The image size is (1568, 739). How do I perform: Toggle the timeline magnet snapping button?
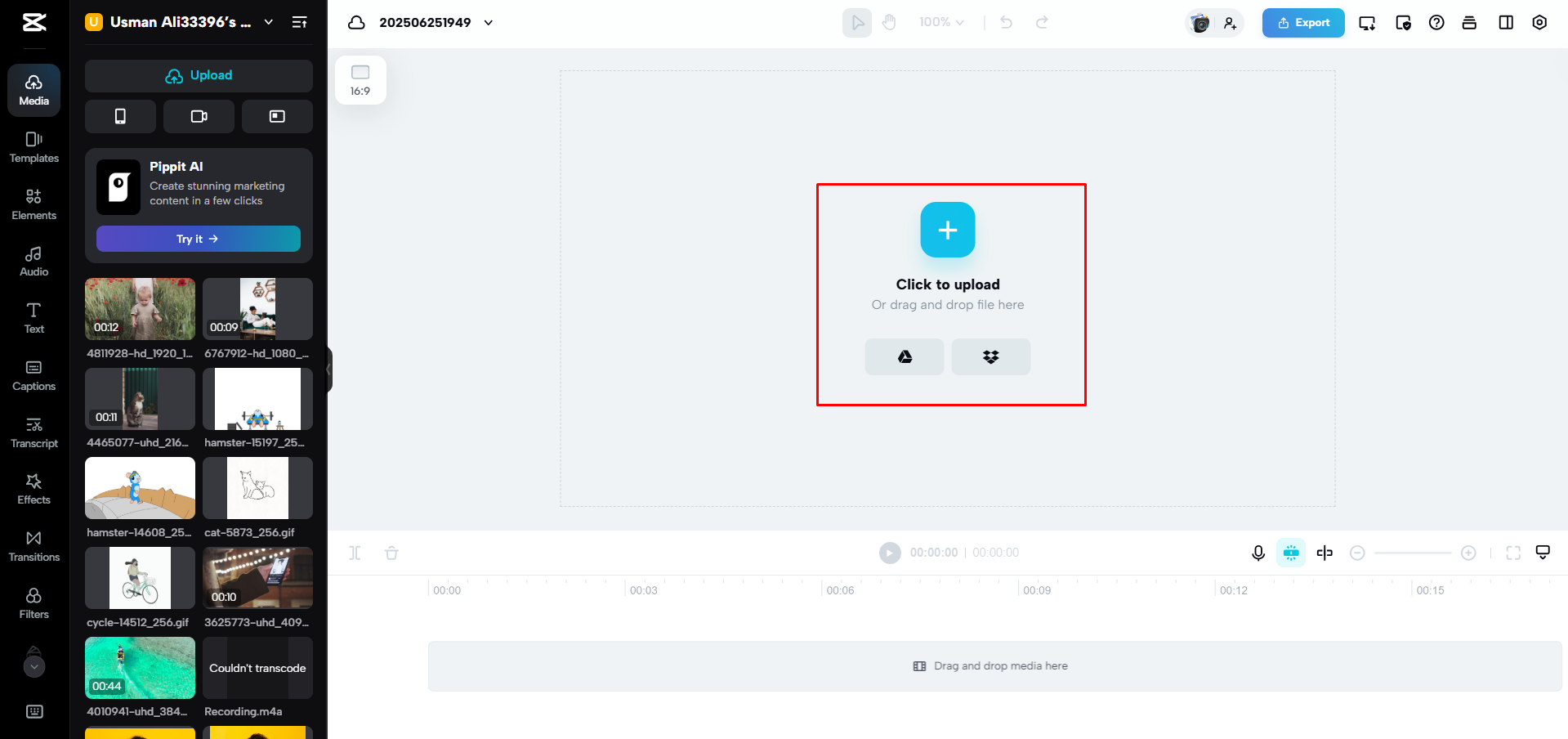(x=1291, y=553)
